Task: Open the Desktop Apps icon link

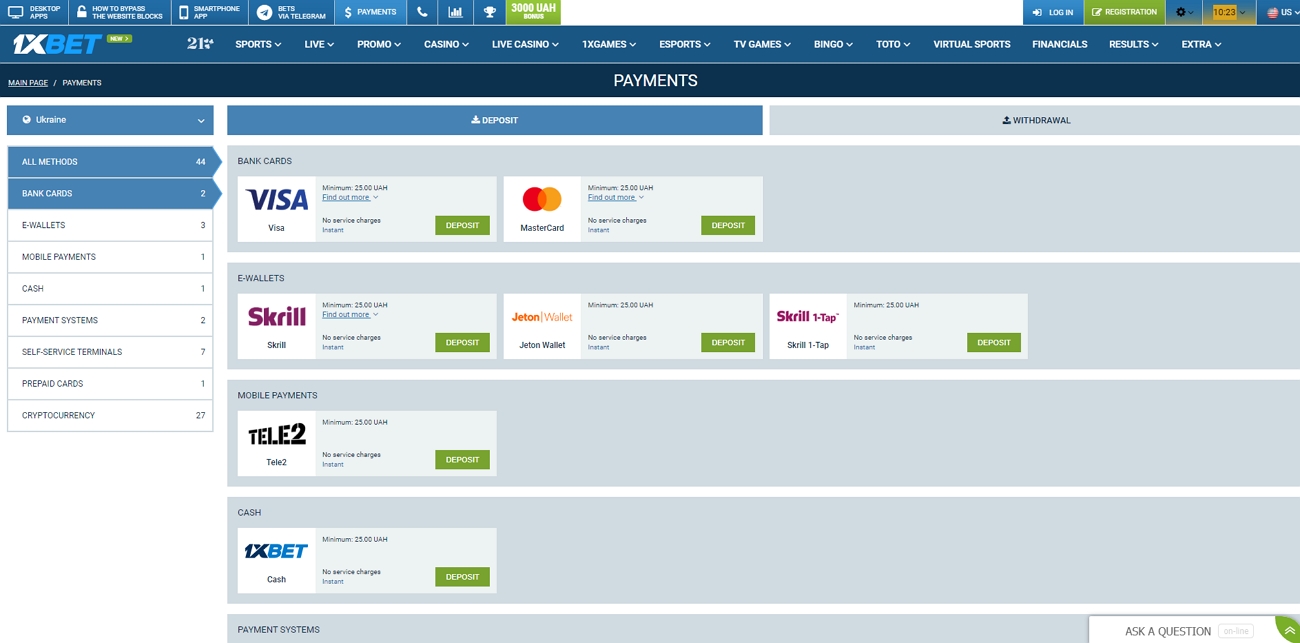Action: tap(34, 12)
